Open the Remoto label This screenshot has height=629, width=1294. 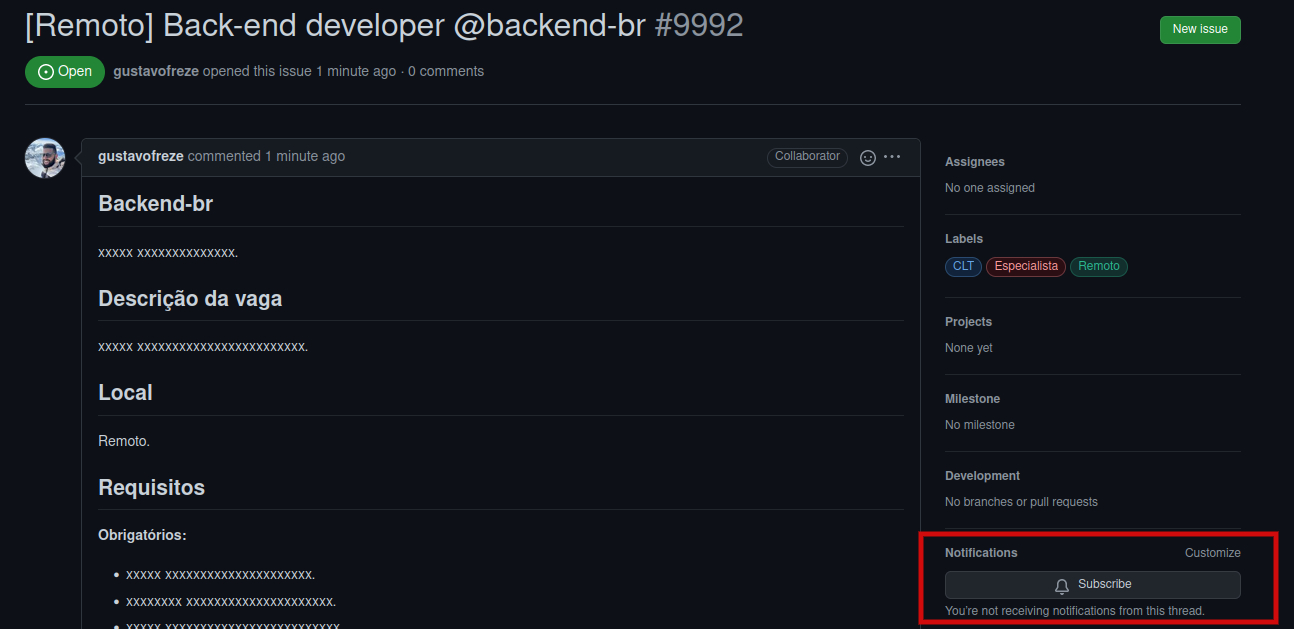click(1099, 267)
